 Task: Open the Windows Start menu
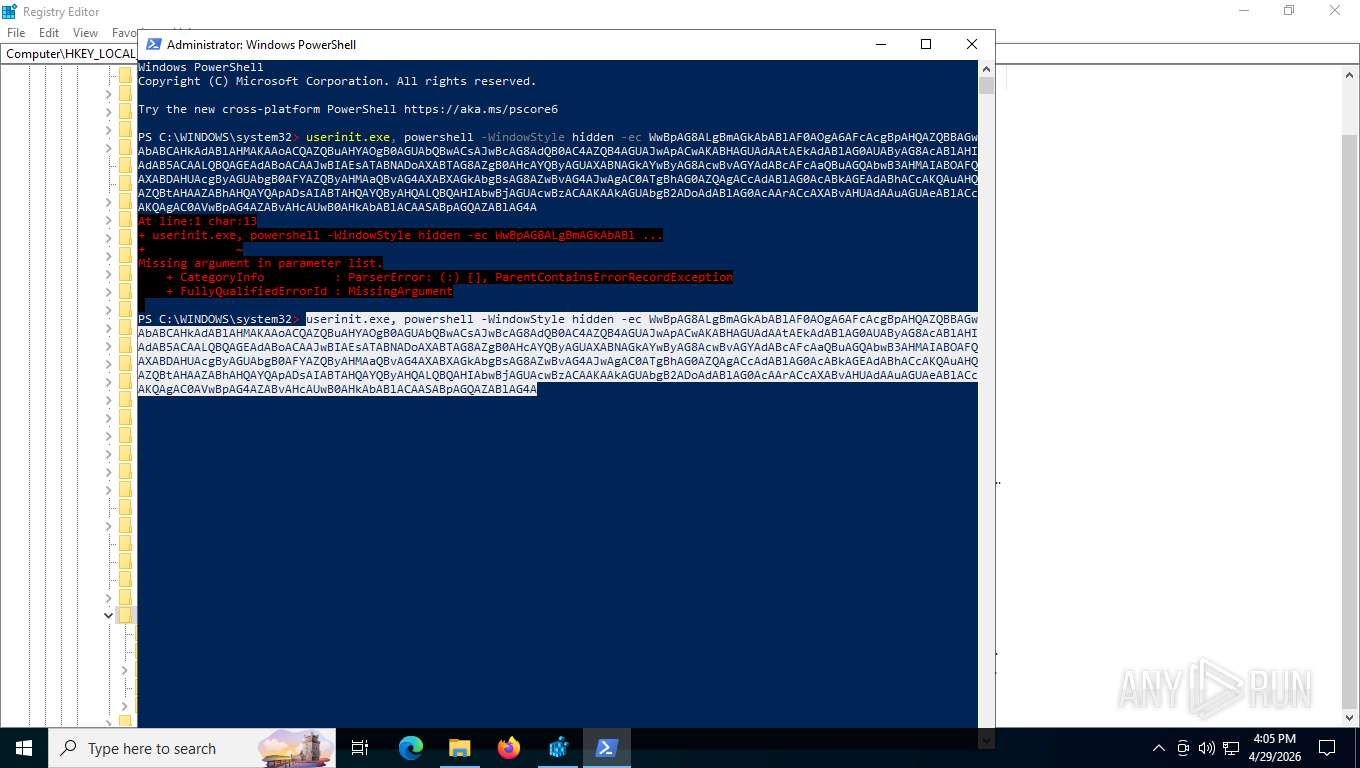point(23,748)
